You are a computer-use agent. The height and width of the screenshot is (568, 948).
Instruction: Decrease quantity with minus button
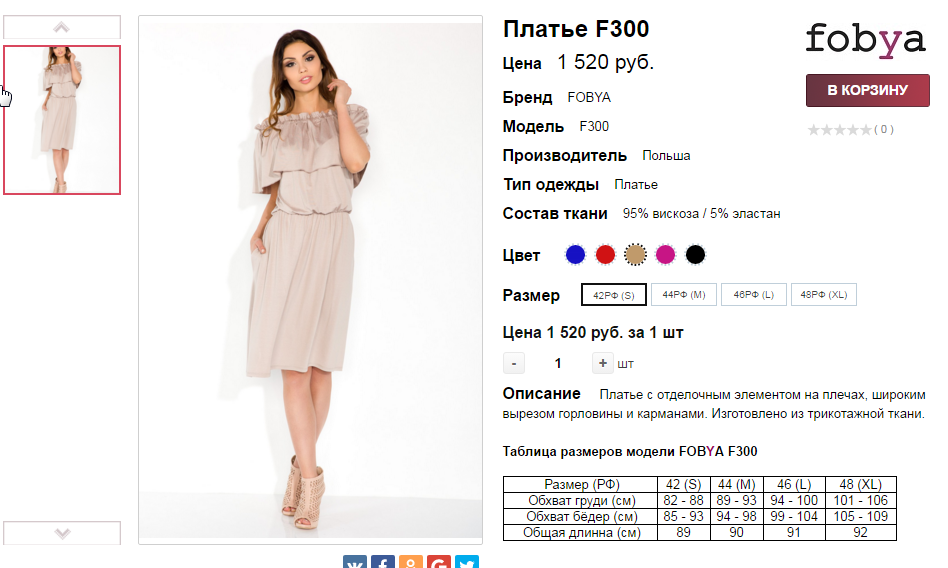(514, 364)
